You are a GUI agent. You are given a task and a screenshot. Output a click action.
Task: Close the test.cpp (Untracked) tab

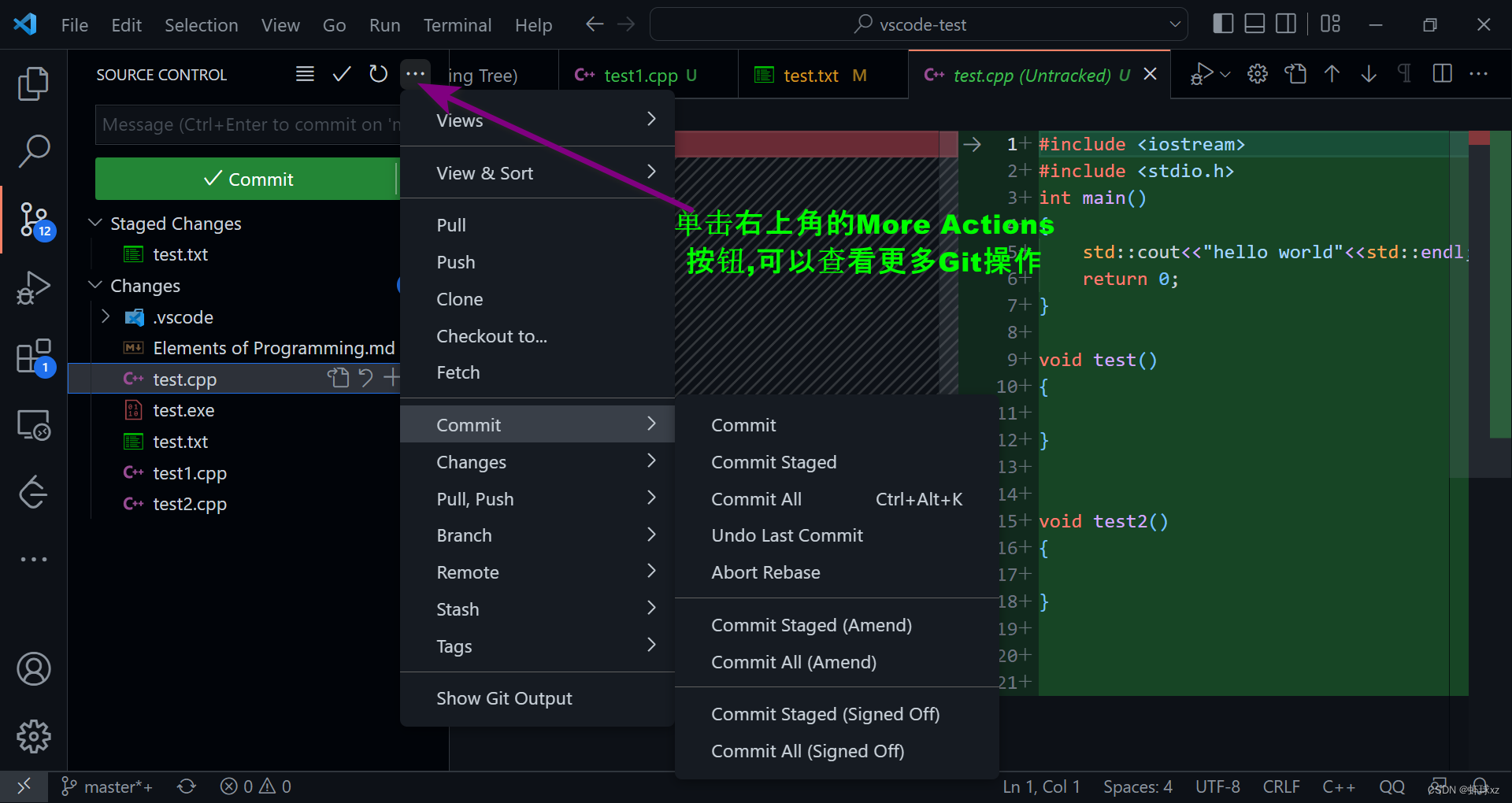pos(1151,74)
